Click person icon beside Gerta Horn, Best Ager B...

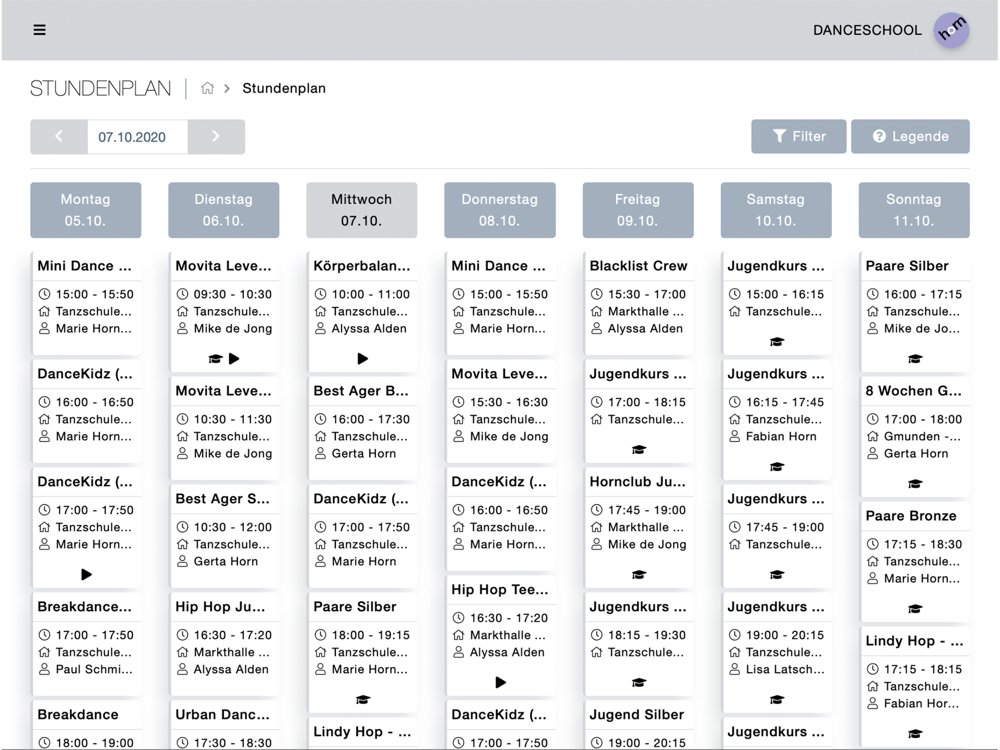tap(320, 453)
